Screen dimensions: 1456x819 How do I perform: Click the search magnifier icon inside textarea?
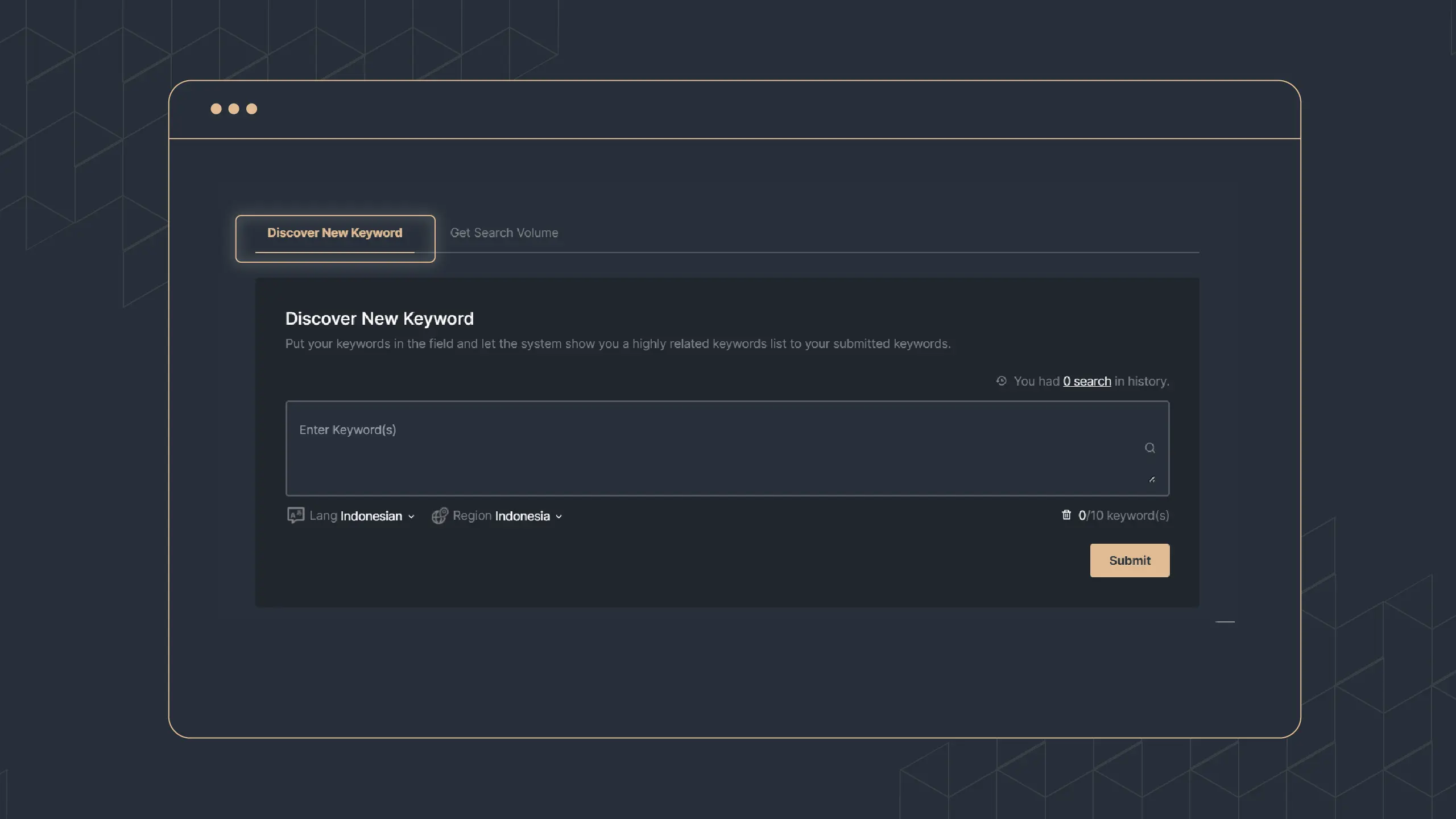(x=1149, y=448)
